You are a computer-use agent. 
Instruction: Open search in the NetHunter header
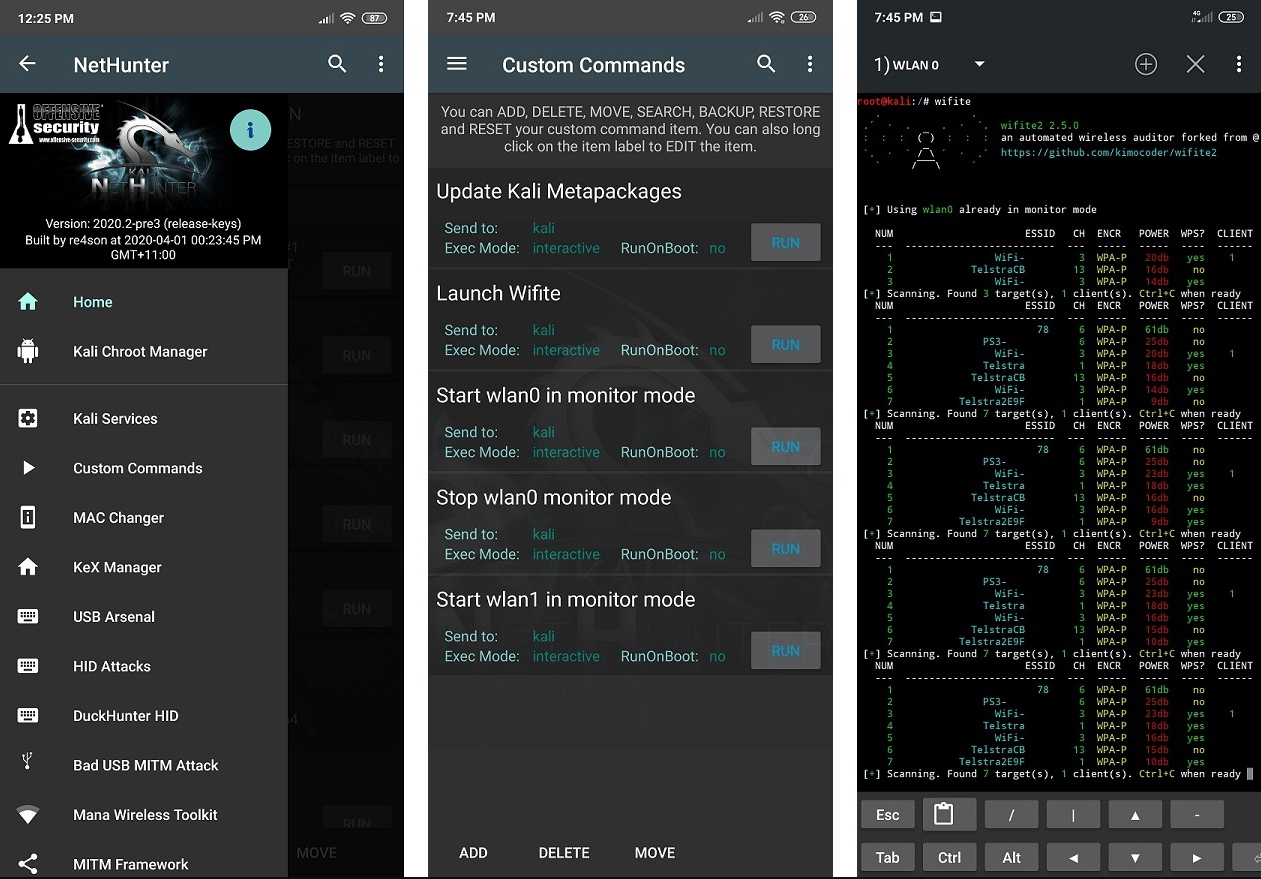337,64
